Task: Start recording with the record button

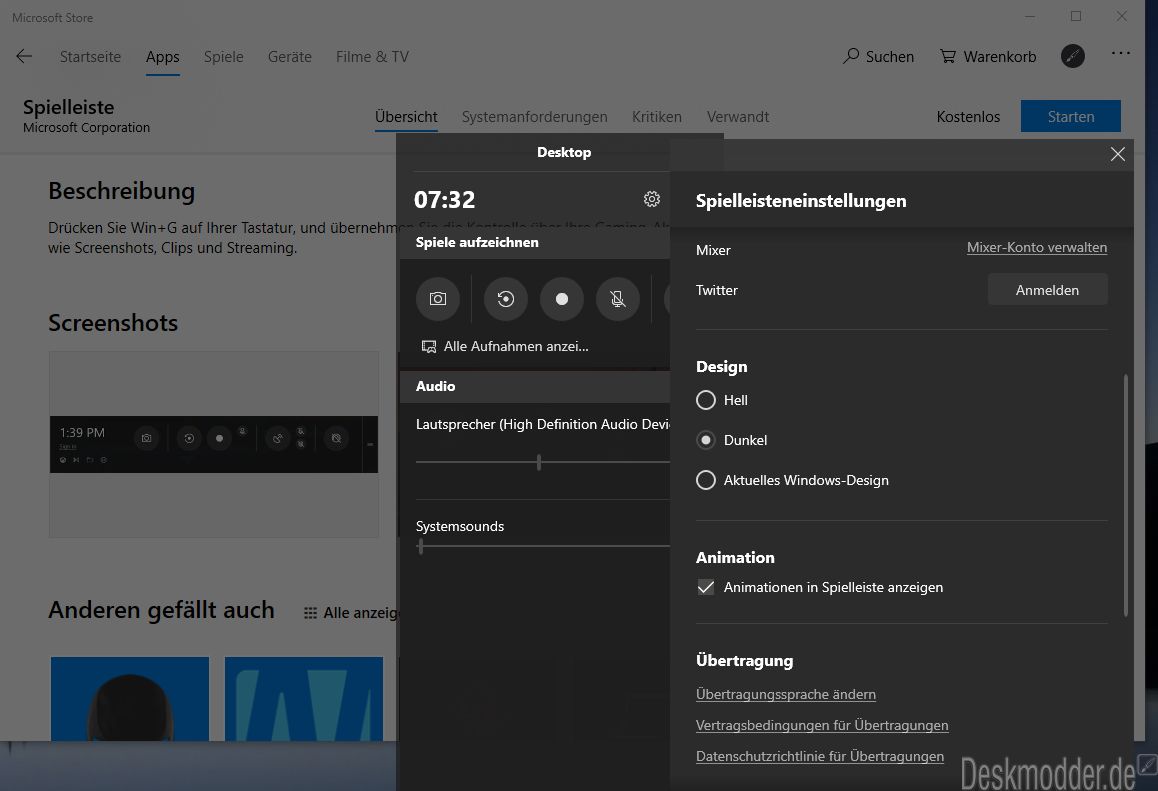Action: 562,299
